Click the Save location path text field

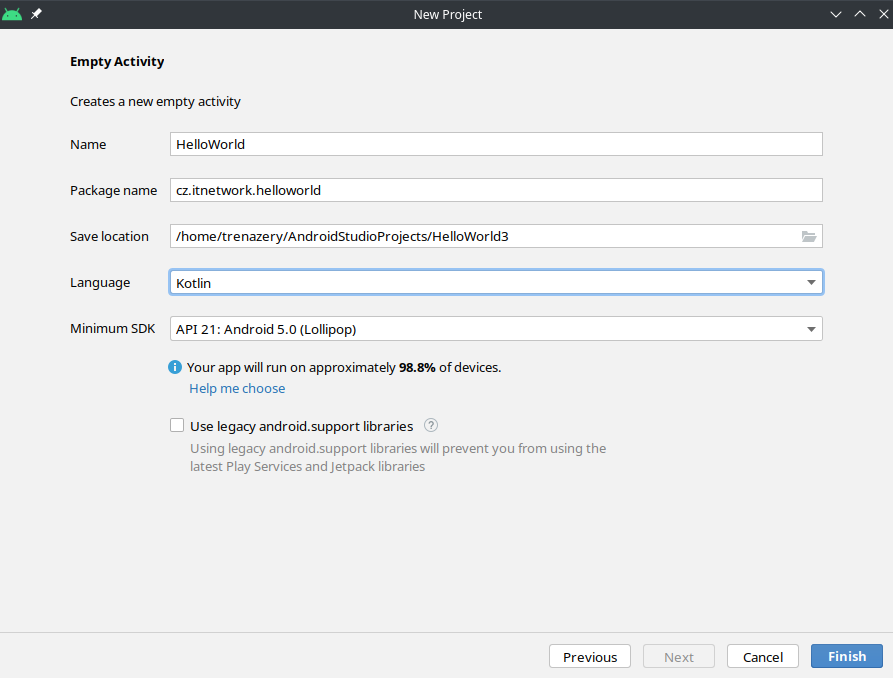480,237
